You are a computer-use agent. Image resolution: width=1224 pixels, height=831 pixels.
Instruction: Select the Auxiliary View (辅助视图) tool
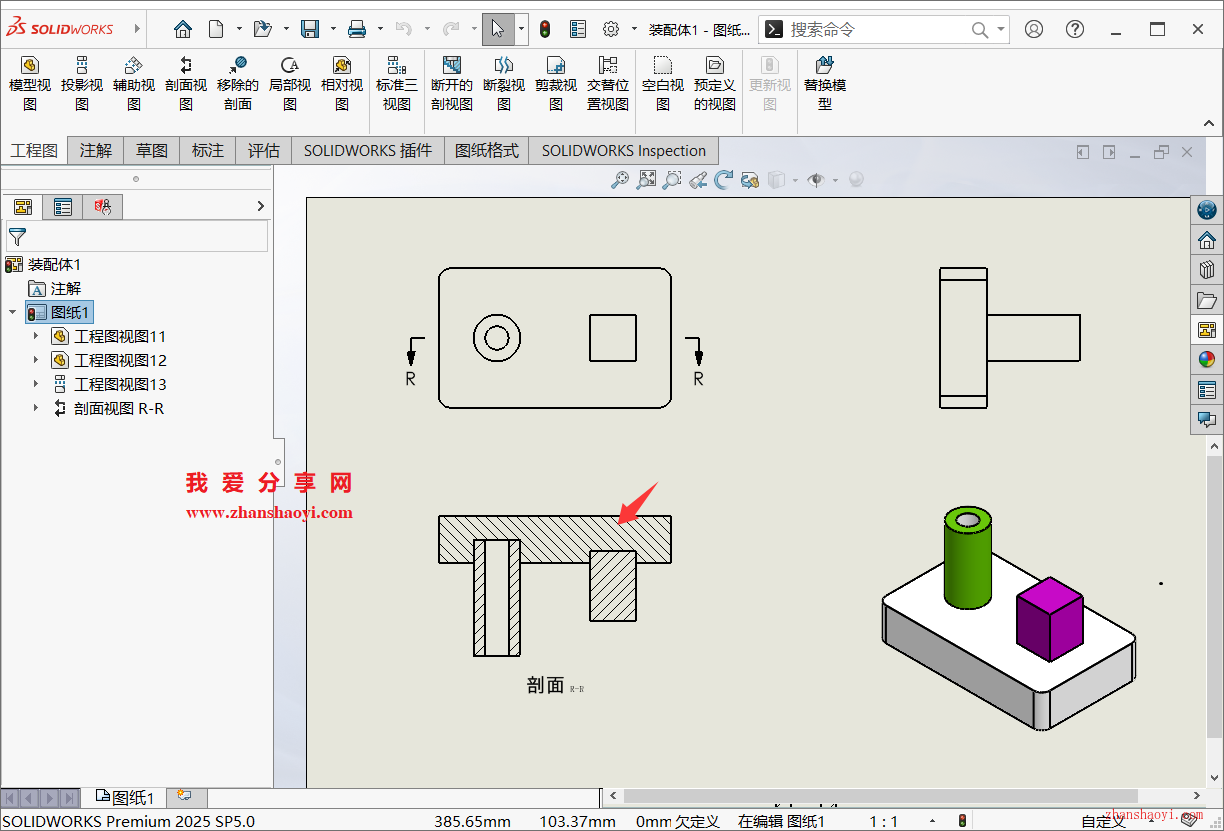[134, 83]
